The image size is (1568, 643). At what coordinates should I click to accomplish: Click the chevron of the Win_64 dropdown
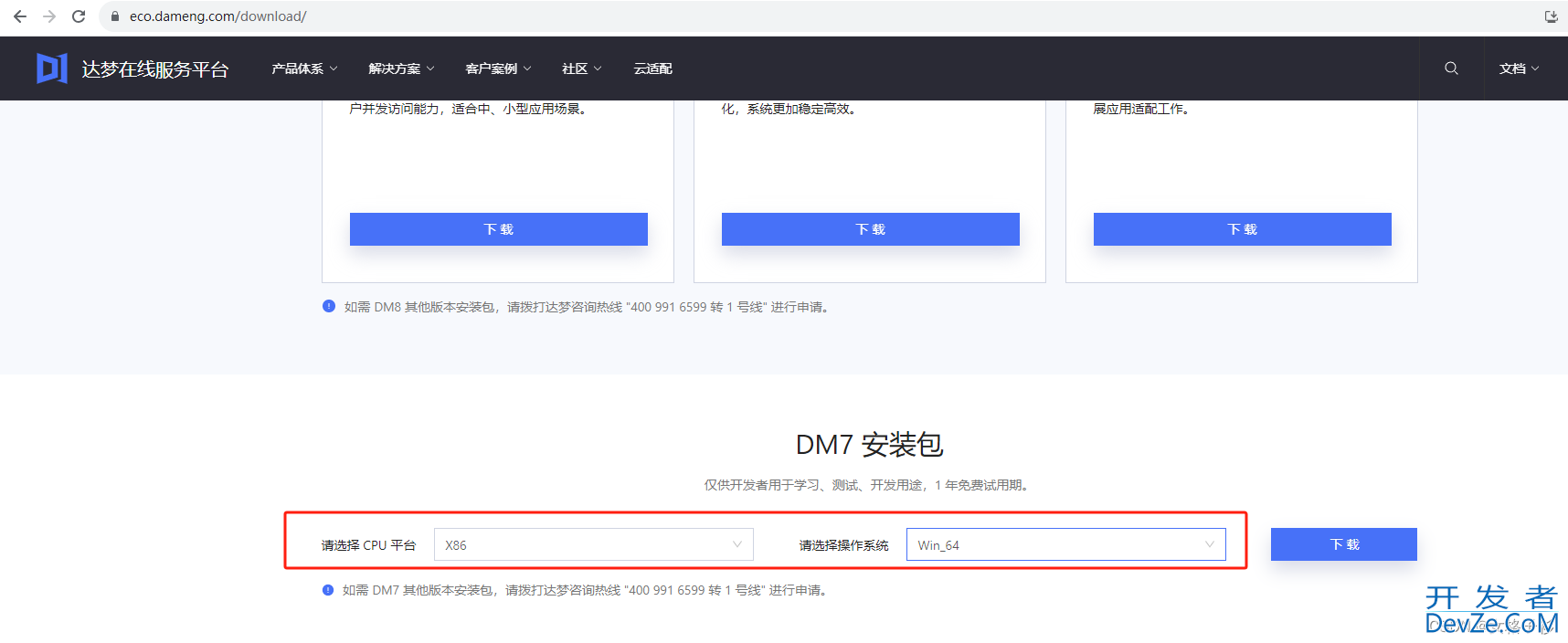(1209, 544)
